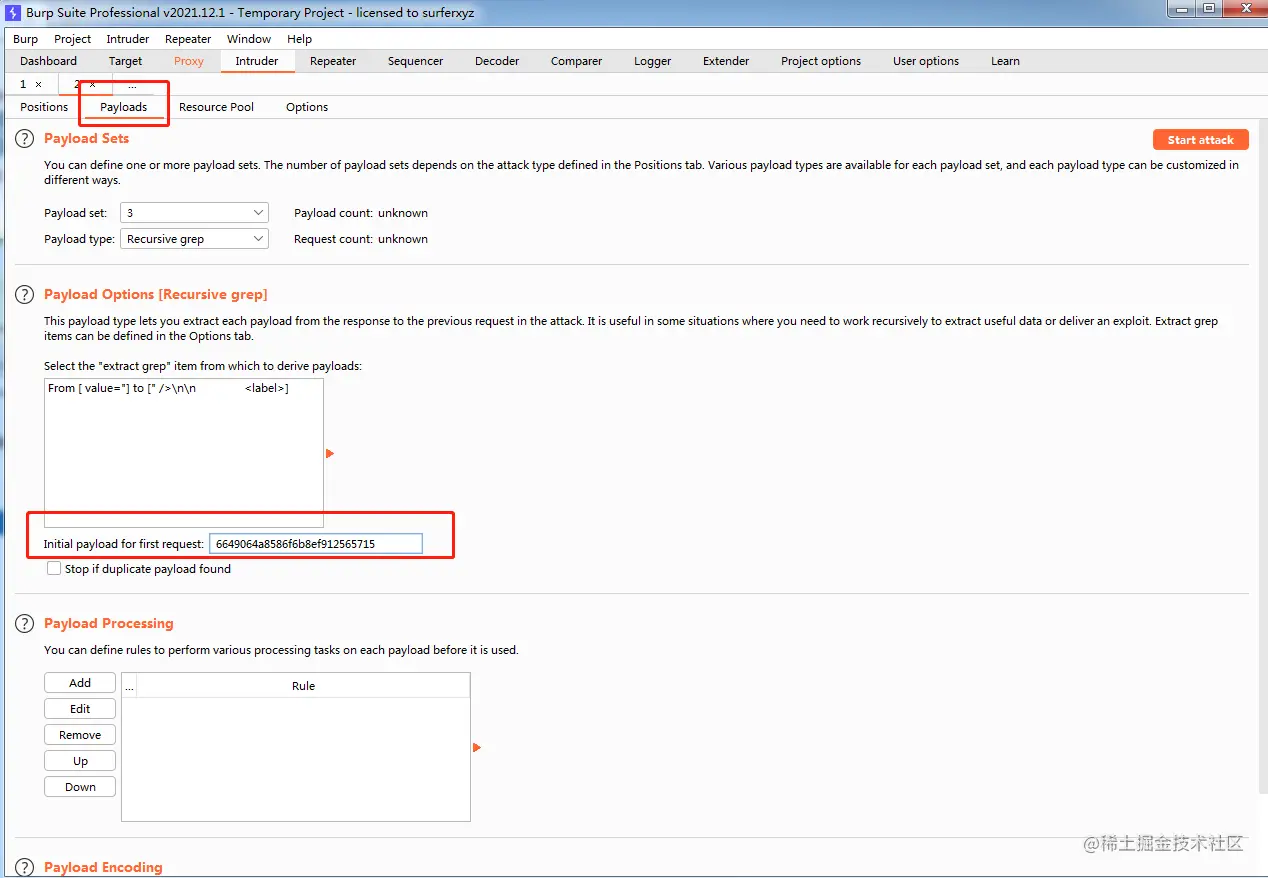
Task: Open the User options tab
Action: 926,61
